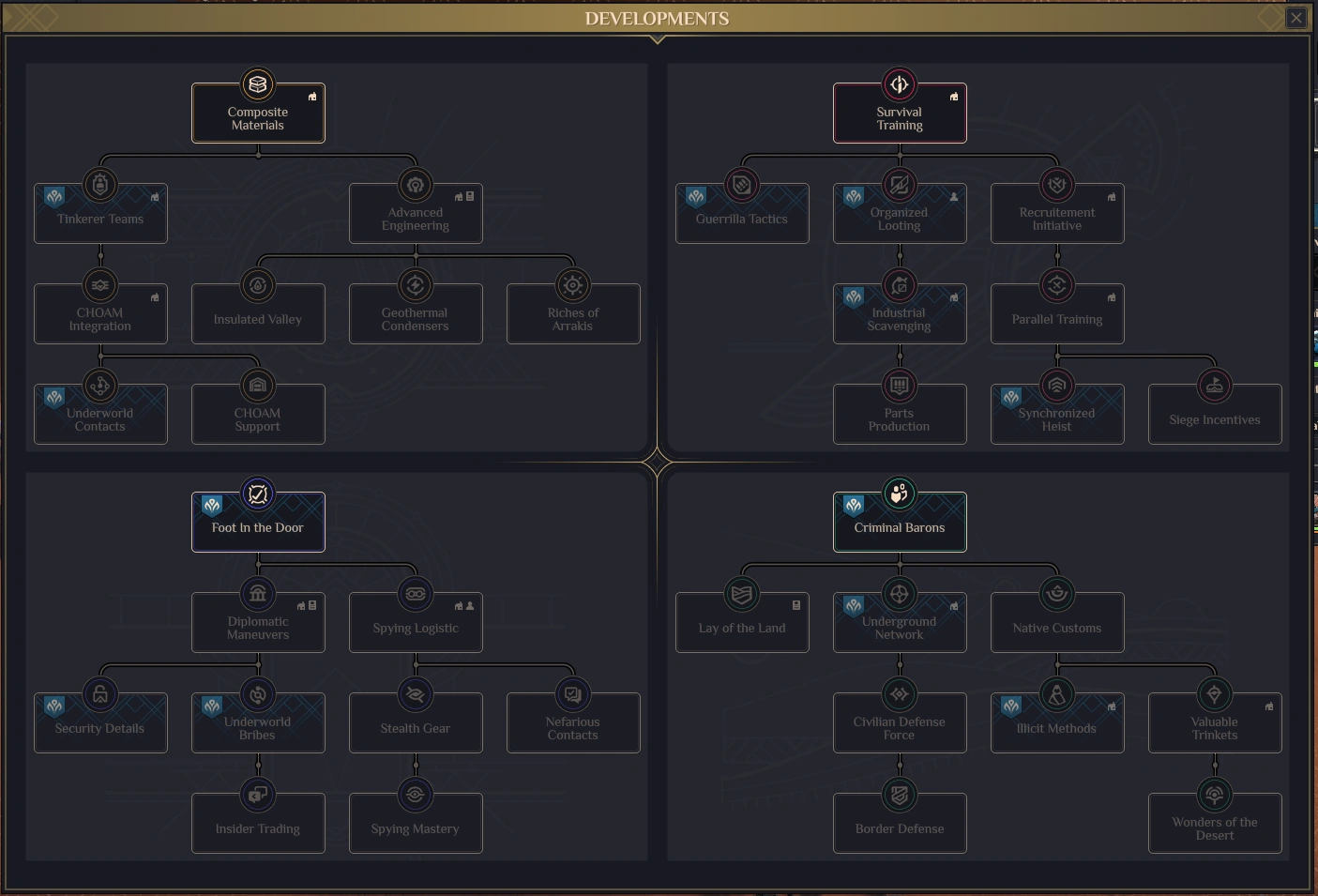
Task: Open the Border Defense development card
Action: pyautogui.click(x=900, y=823)
